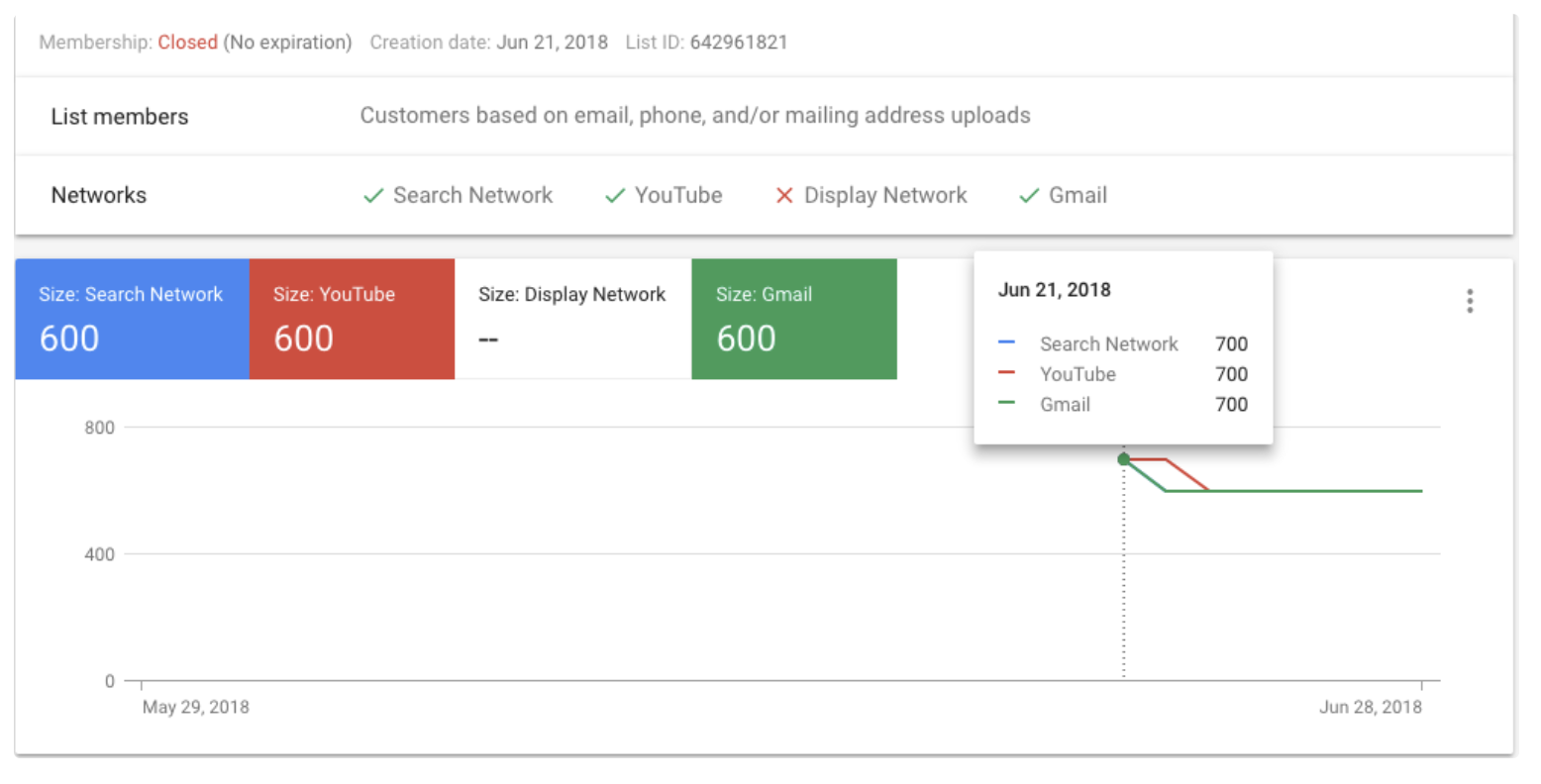
Task: Click the red Closed membership status
Action: tap(187, 43)
